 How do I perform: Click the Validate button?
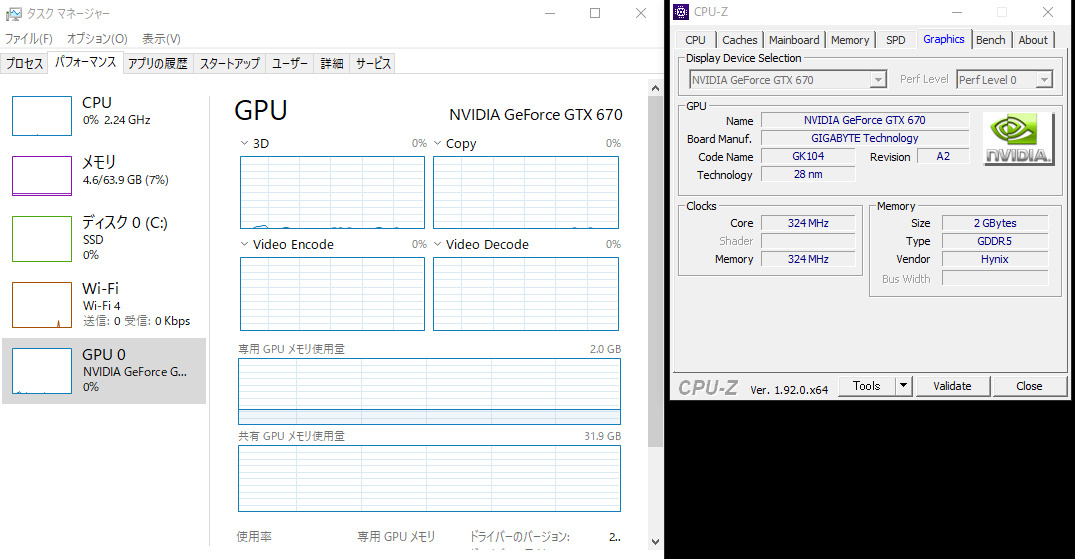click(x=952, y=386)
